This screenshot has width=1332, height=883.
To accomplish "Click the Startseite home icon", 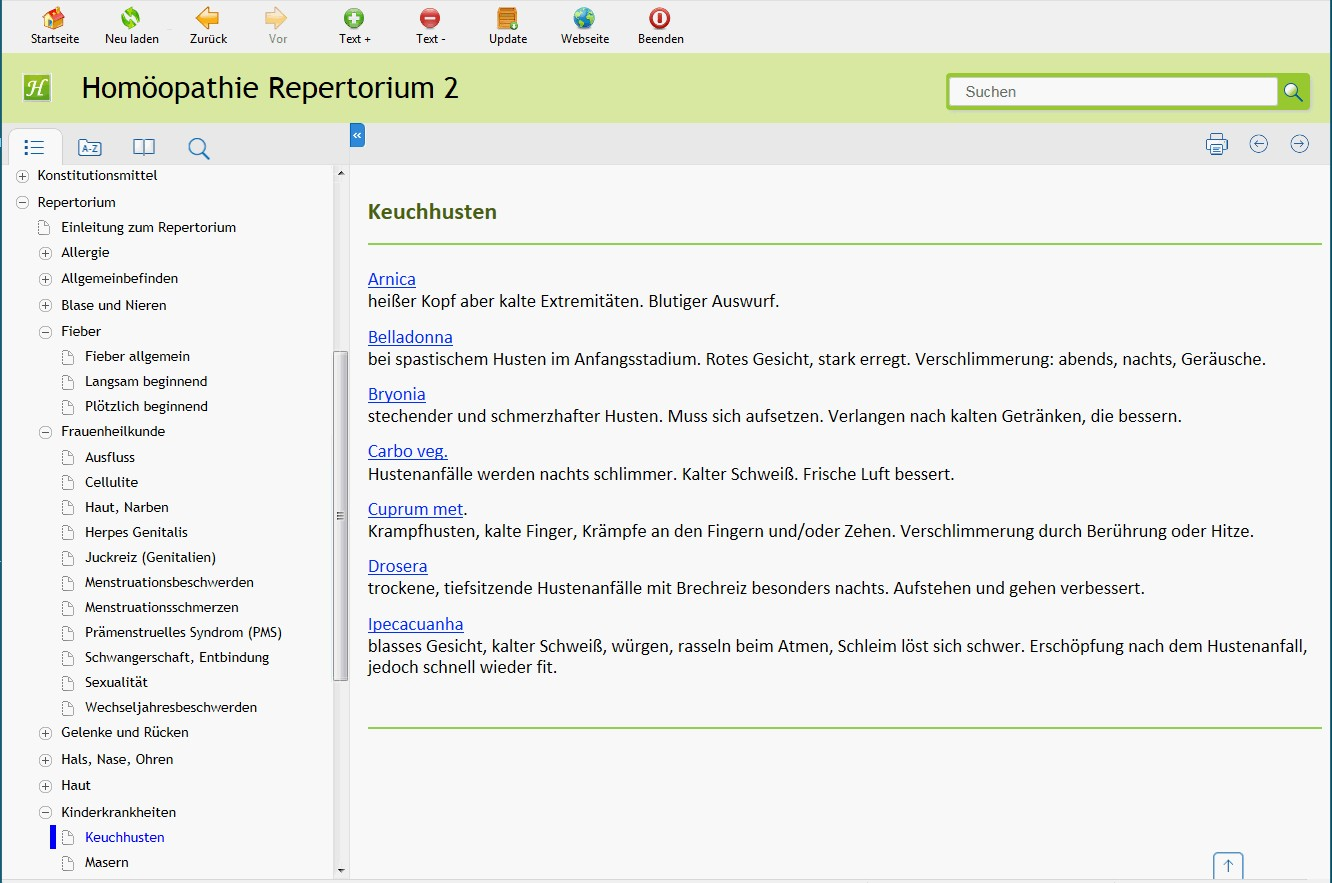I will click(x=54, y=19).
